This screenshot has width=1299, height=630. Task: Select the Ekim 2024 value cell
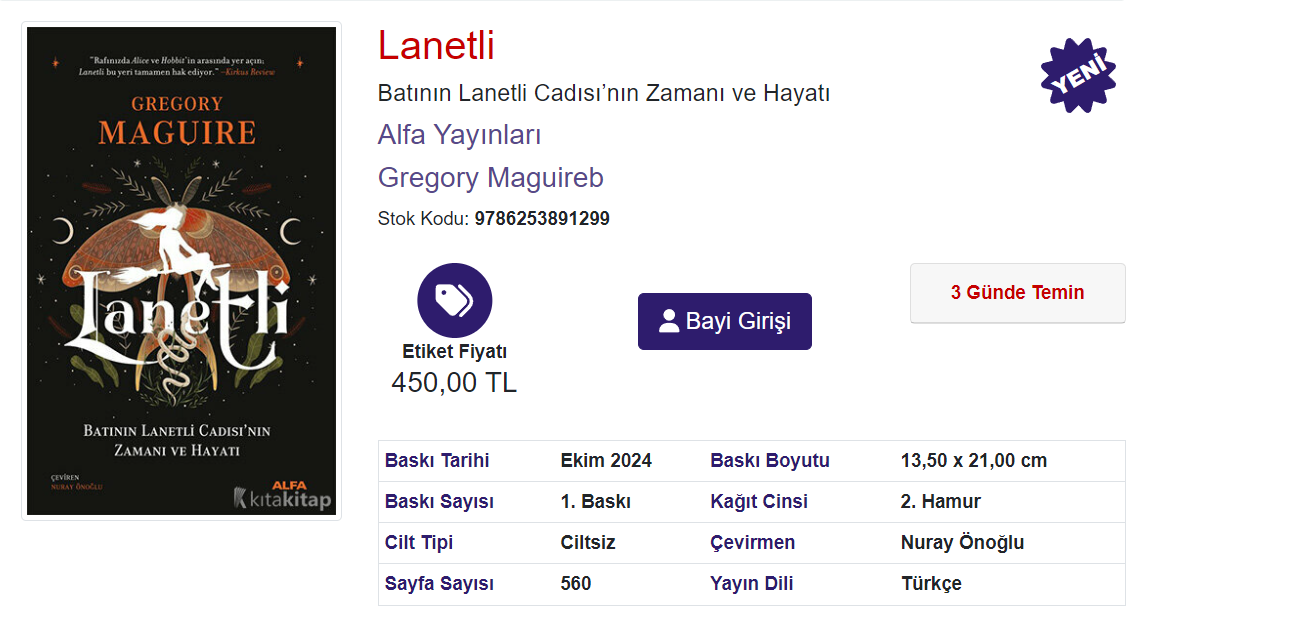[606, 461]
